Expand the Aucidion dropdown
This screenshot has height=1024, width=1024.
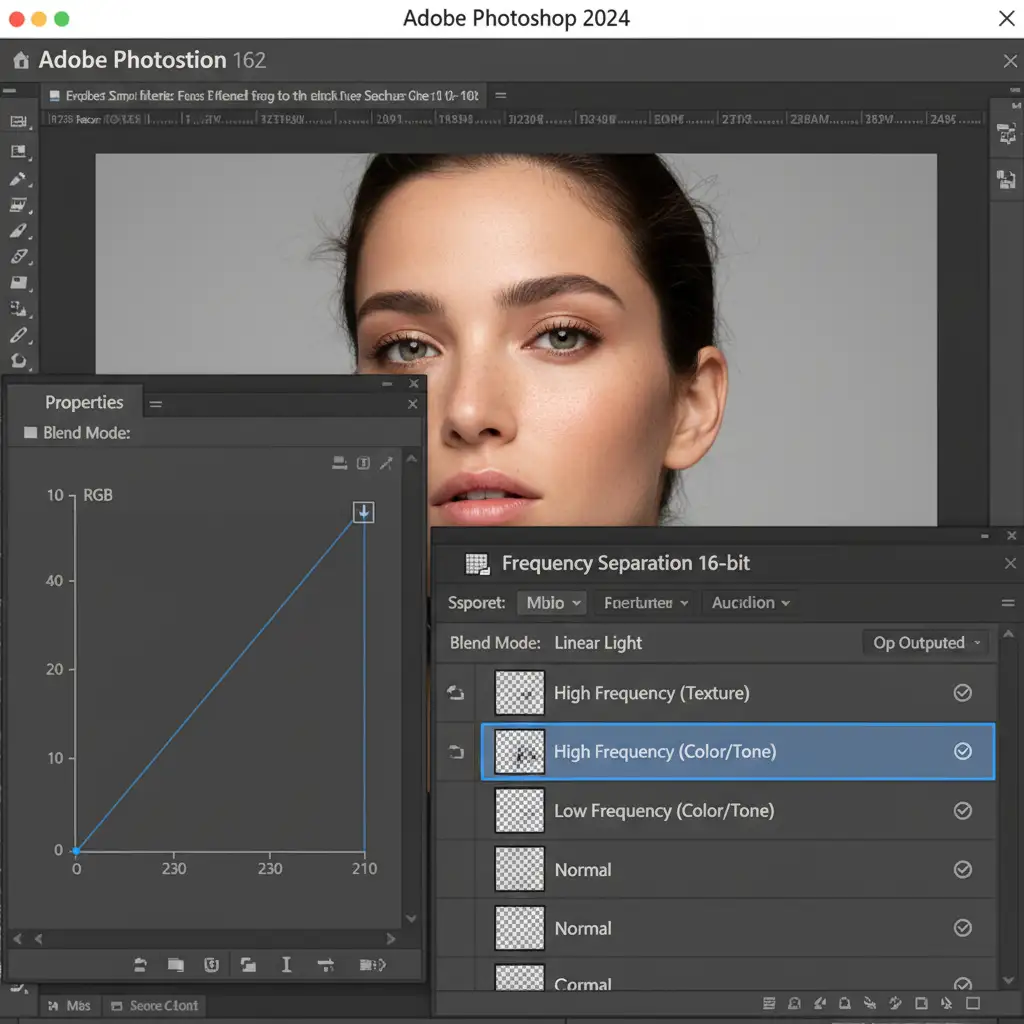[750, 603]
